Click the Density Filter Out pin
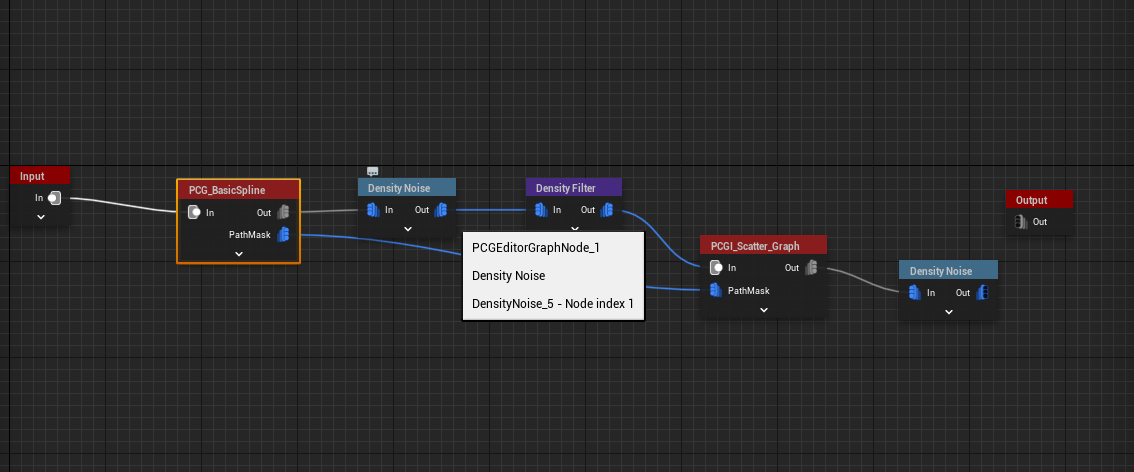The height and width of the screenshot is (472, 1134). tap(608, 210)
